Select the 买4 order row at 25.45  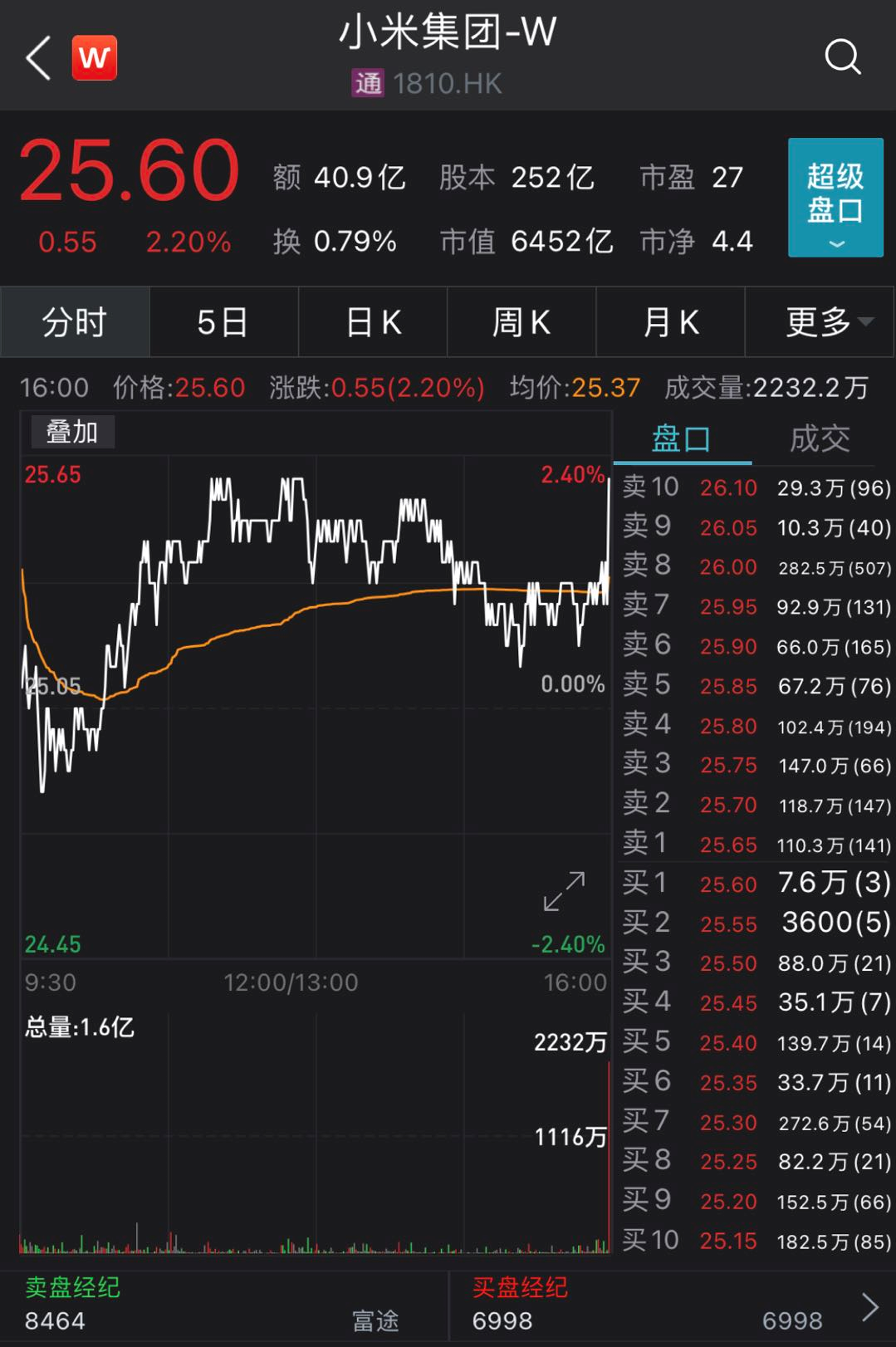tap(756, 1003)
